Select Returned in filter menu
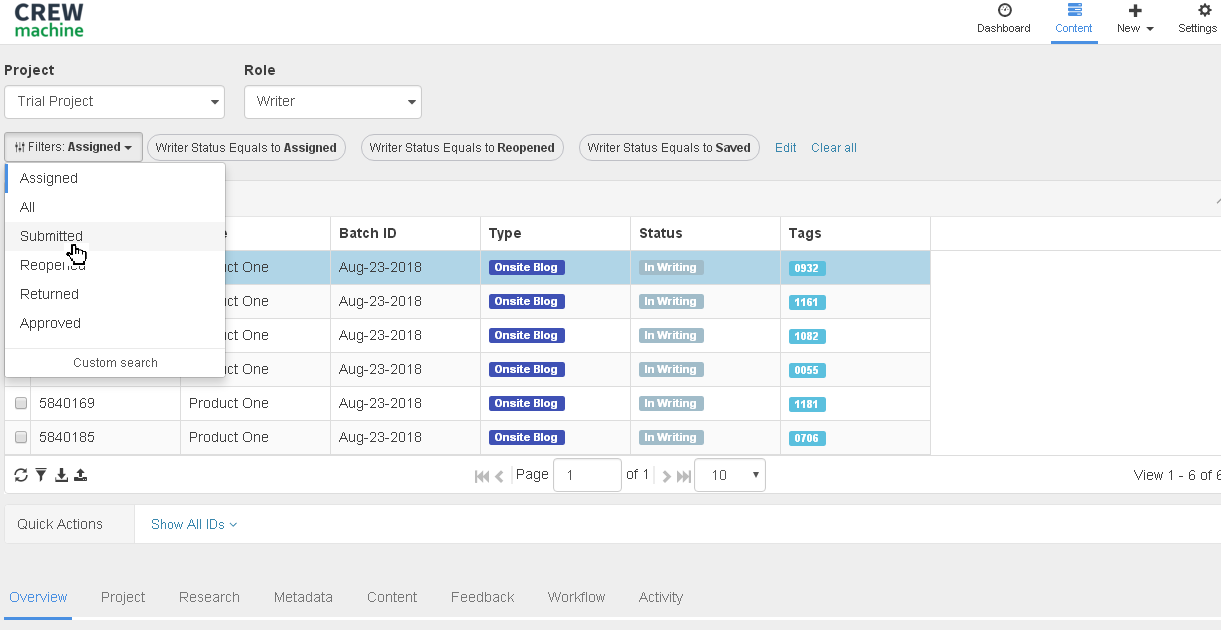1221x630 pixels. coord(115,294)
